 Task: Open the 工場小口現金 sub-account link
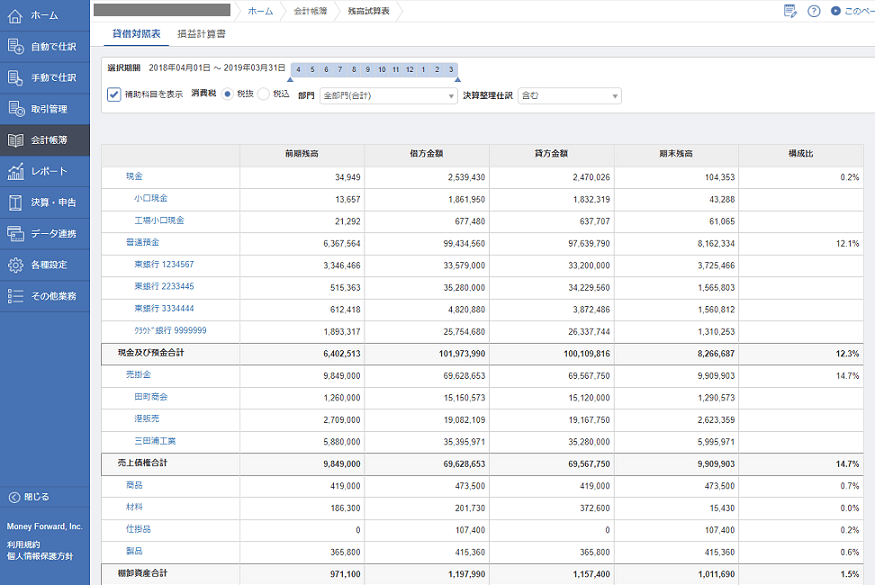[159, 220]
